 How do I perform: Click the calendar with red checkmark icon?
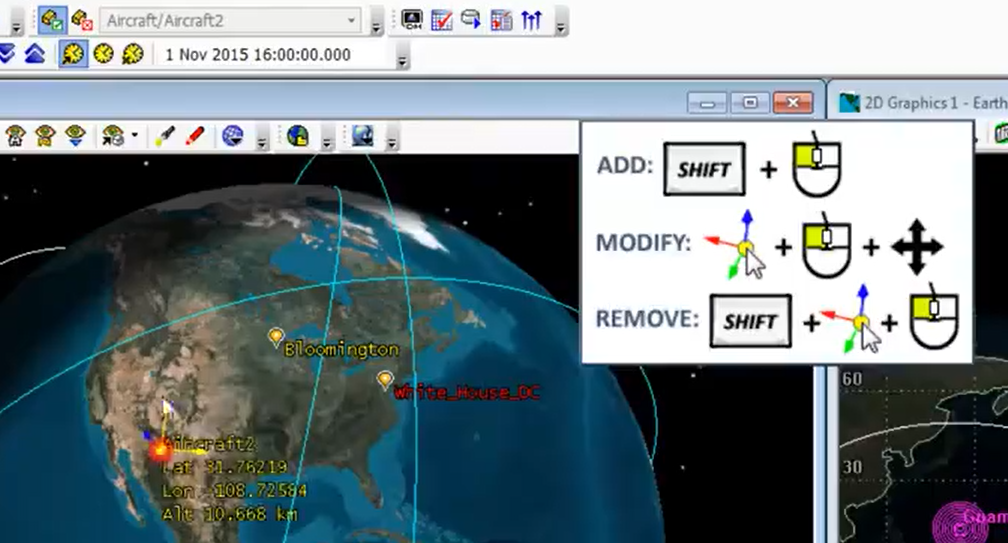click(x=442, y=20)
